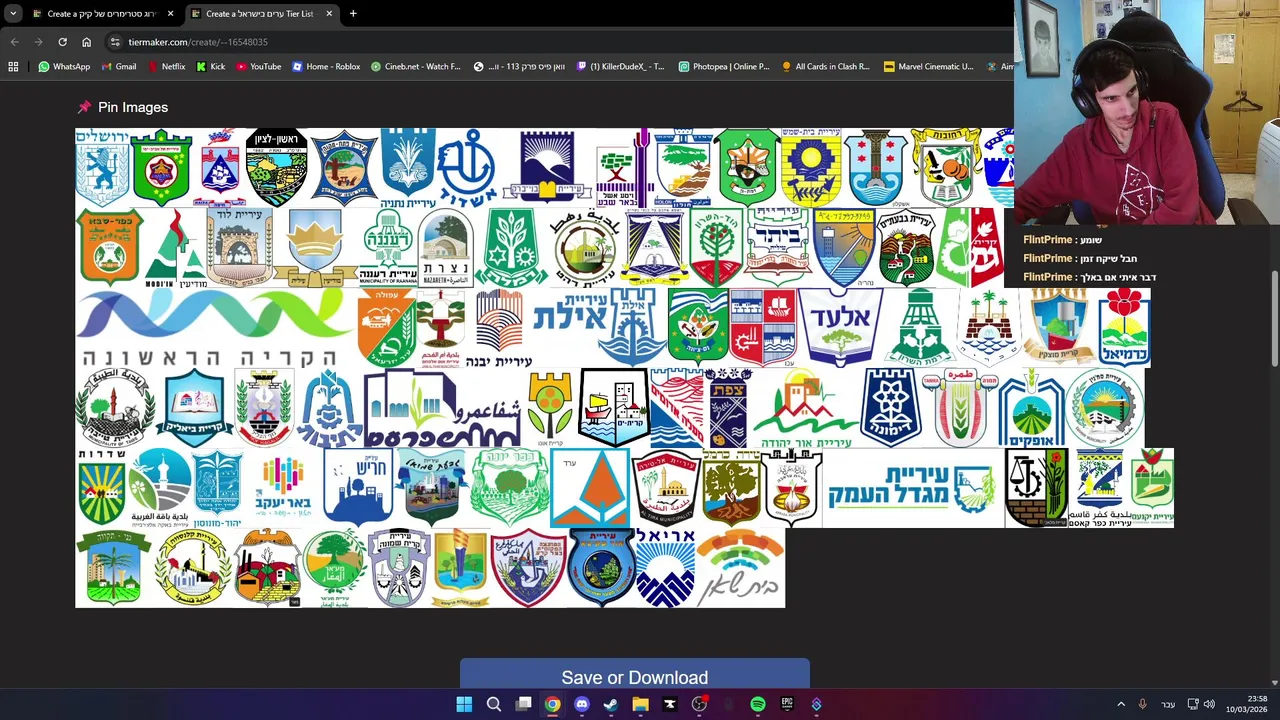Close the first Create a tier tab
Image resolution: width=1280 pixels, height=720 pixels.
[170, 14]
